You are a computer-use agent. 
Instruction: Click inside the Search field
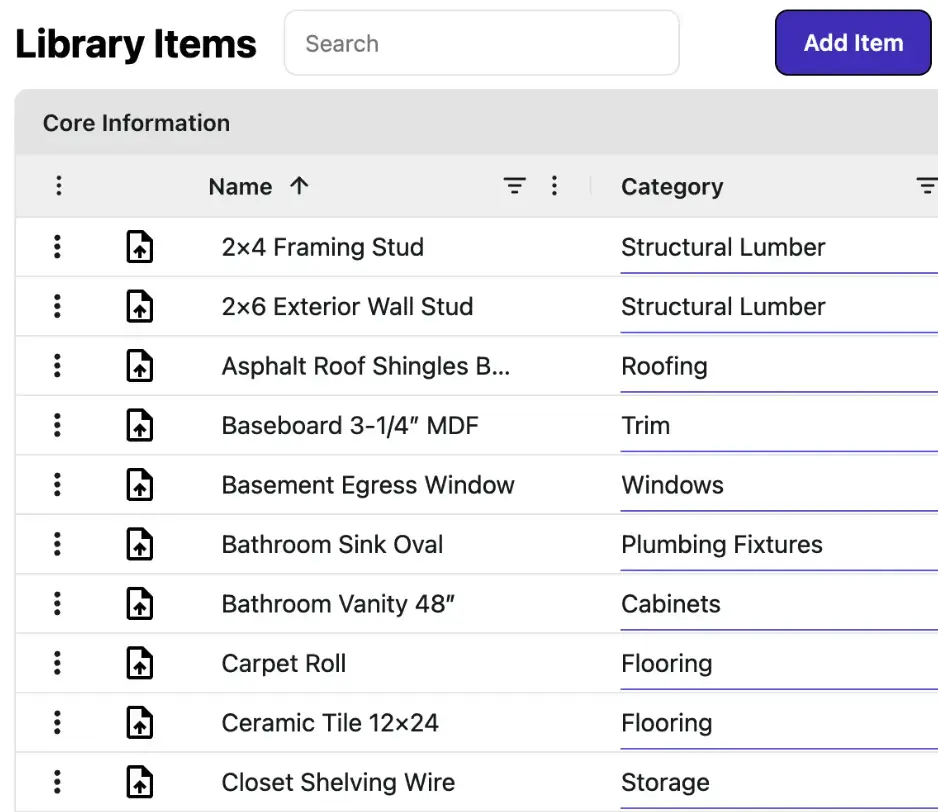(x=481, y=43)
